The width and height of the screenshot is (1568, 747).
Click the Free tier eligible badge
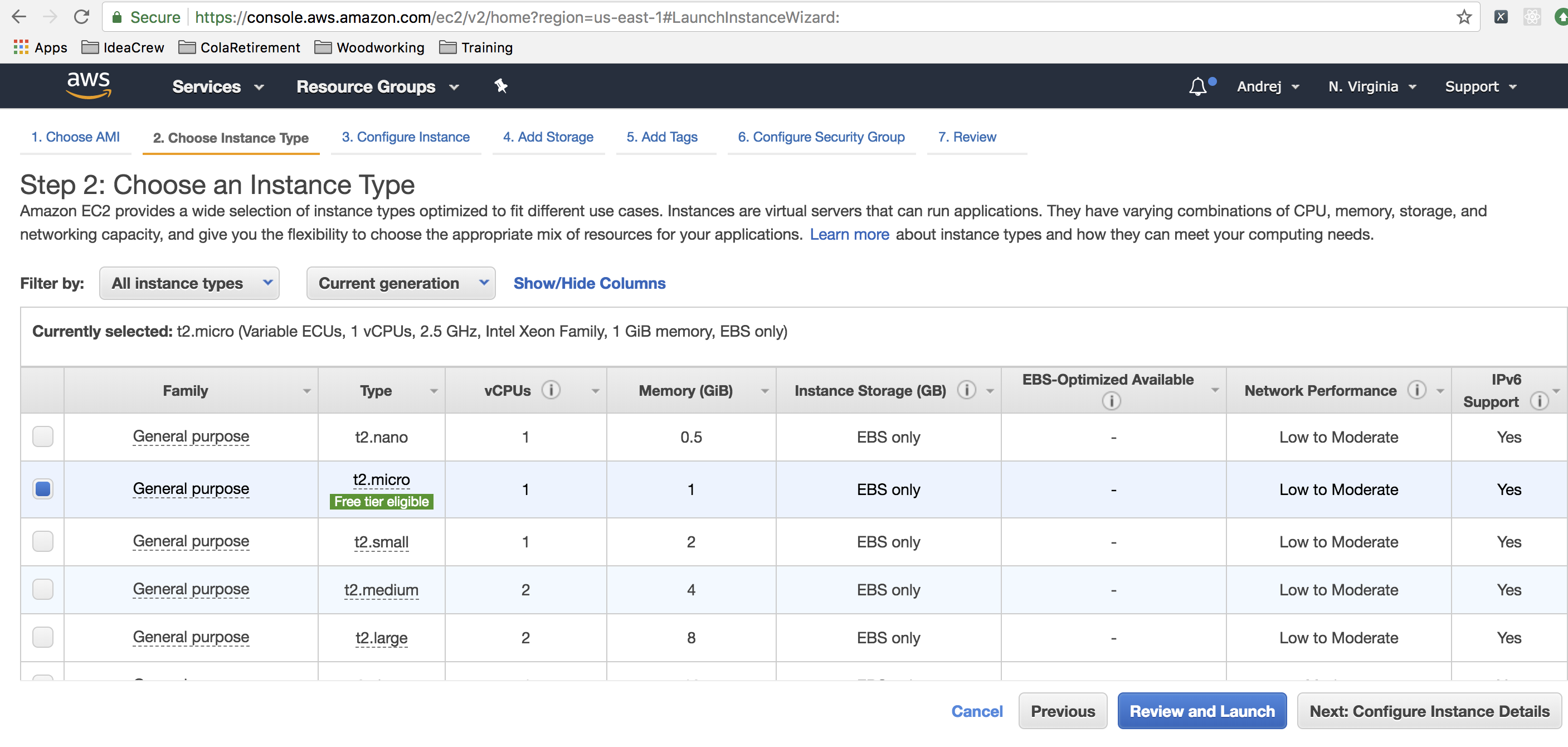coord(381,502)
